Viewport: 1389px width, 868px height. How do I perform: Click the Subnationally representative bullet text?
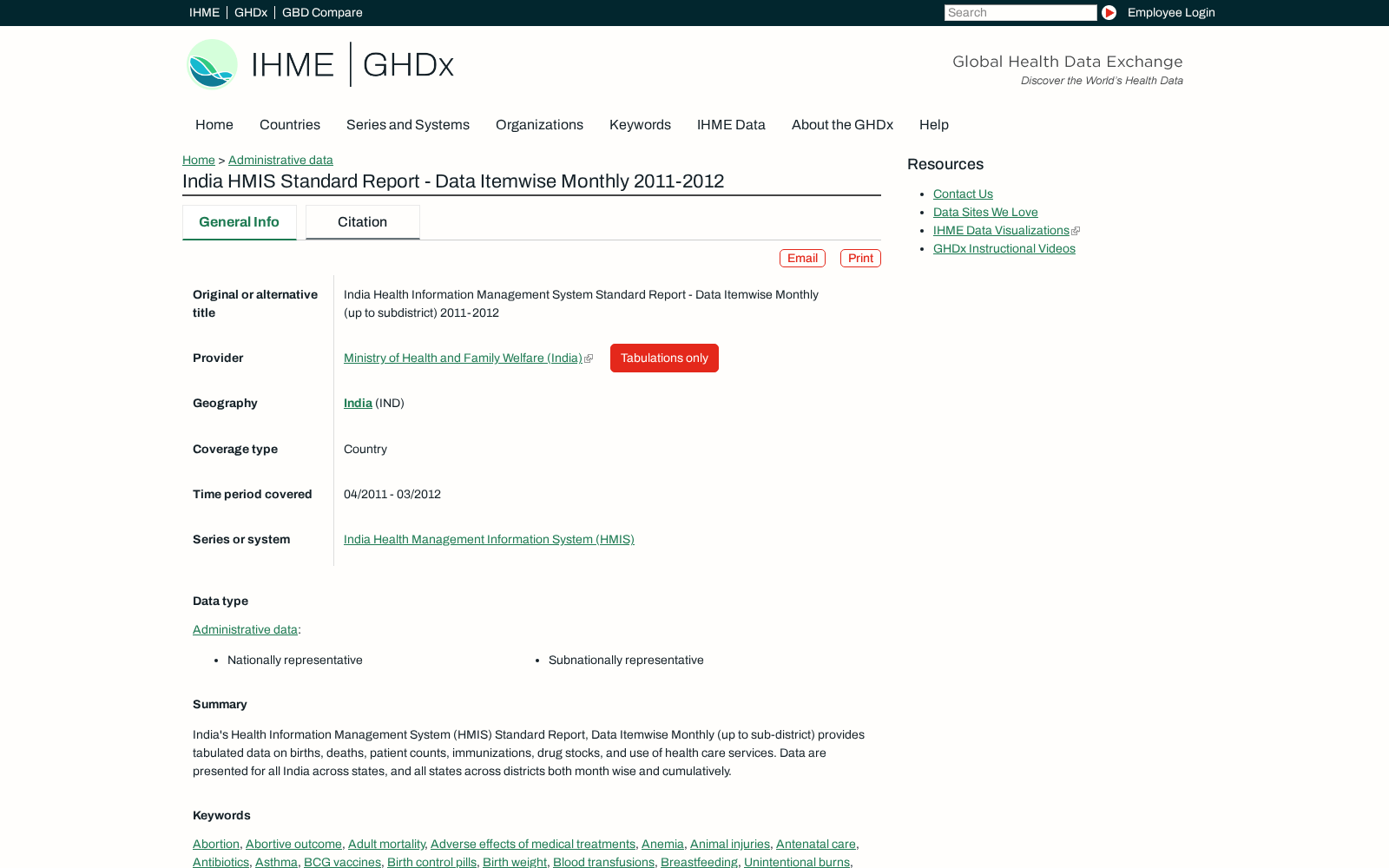pos(626,660)
